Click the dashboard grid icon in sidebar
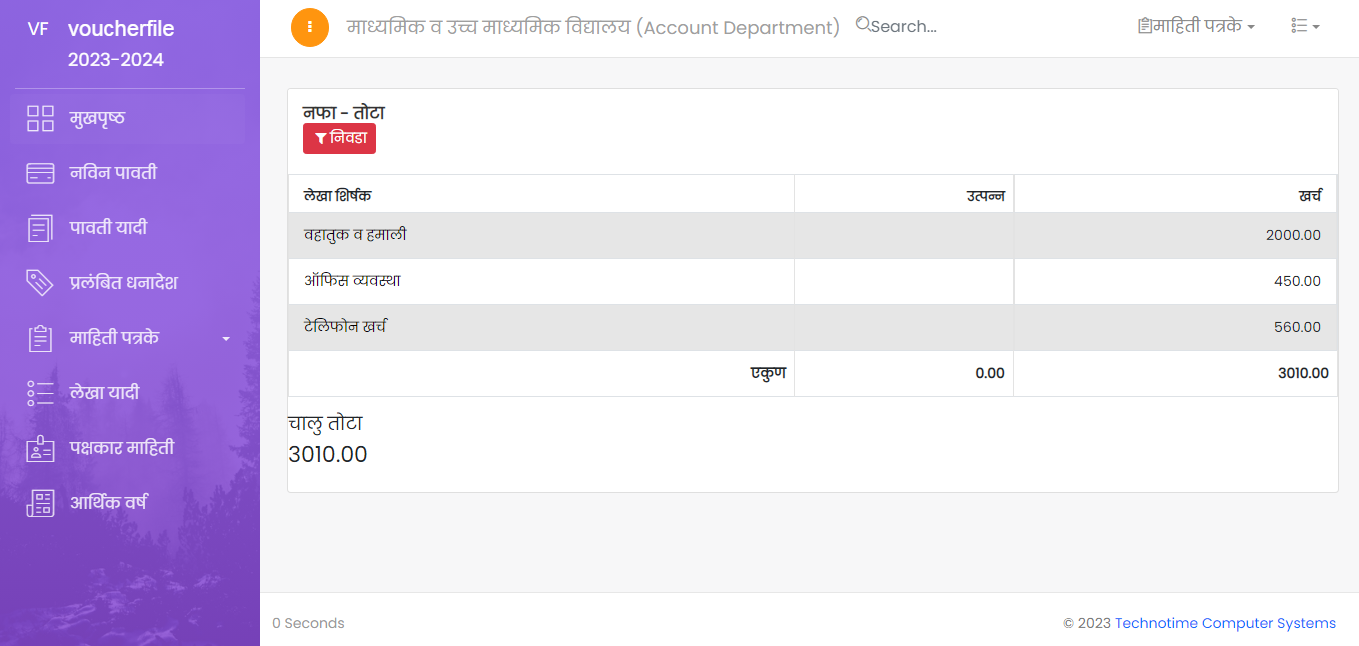This screenshot has width=1359, height=646. pos(40,118)
